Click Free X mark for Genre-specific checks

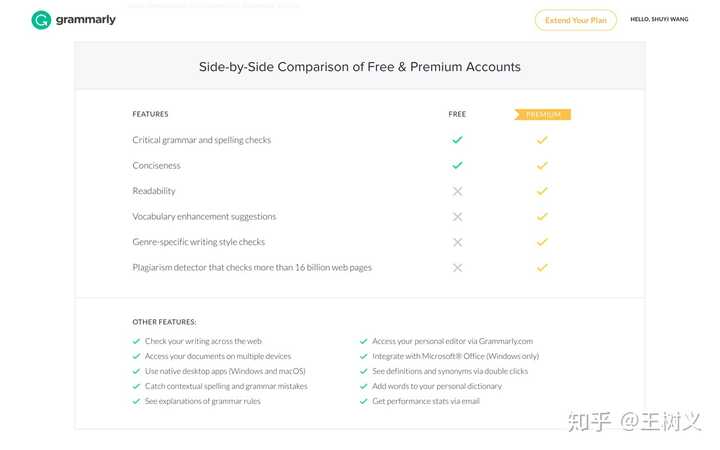pos(457,242)
